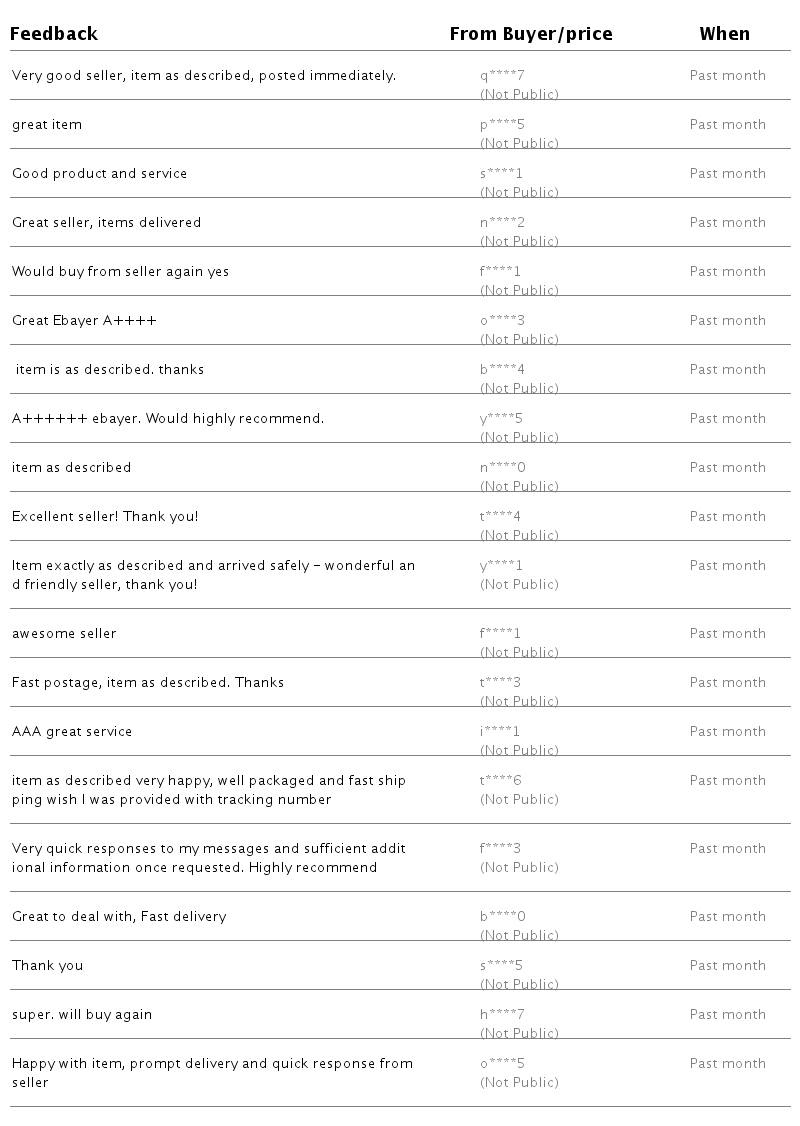800x1126 pixels.
Task: Click buyer t****6 username
Action: tap(501, 780)
